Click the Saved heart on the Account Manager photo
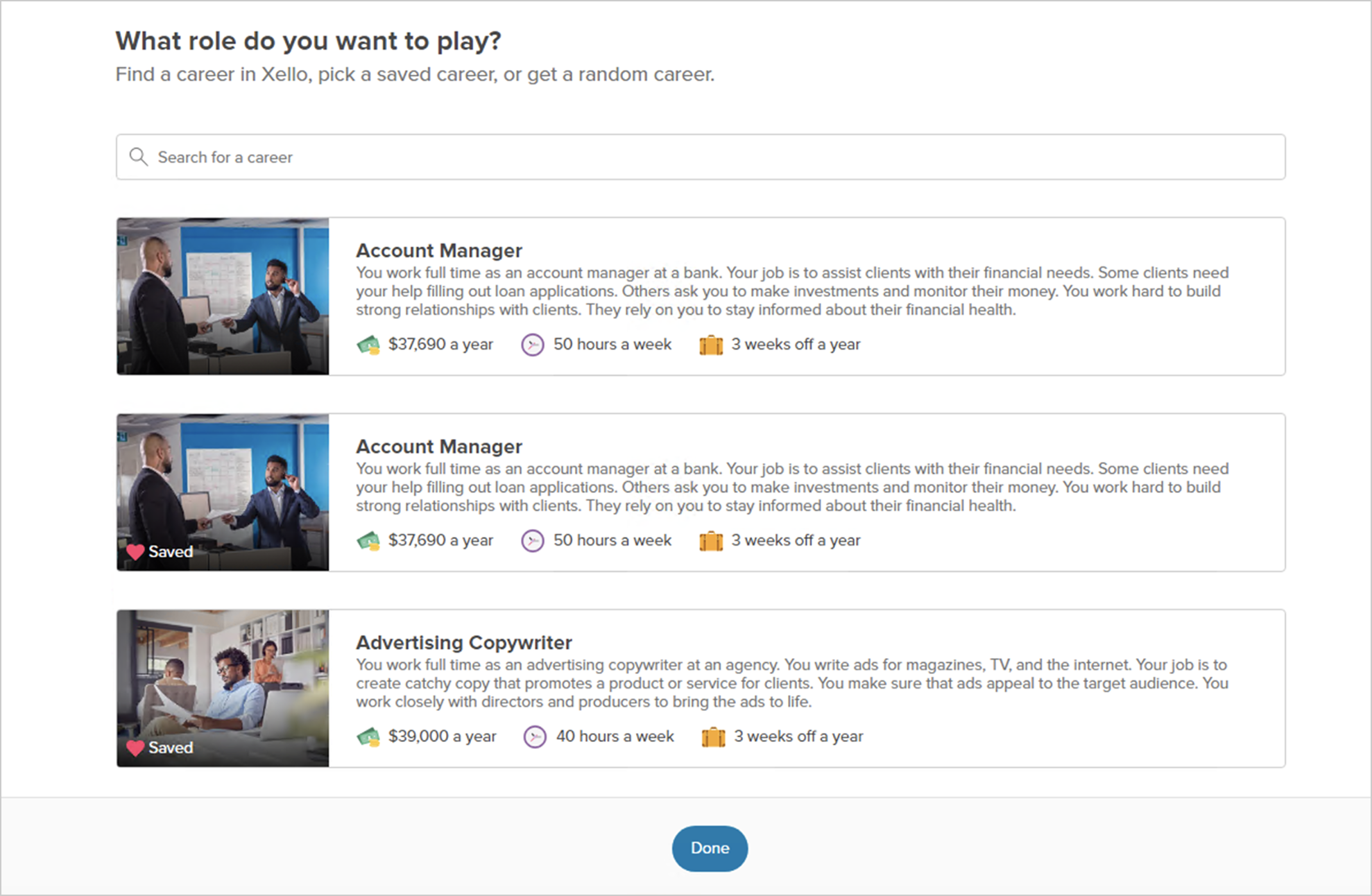 pyautogui.click(x=135, y=552)
